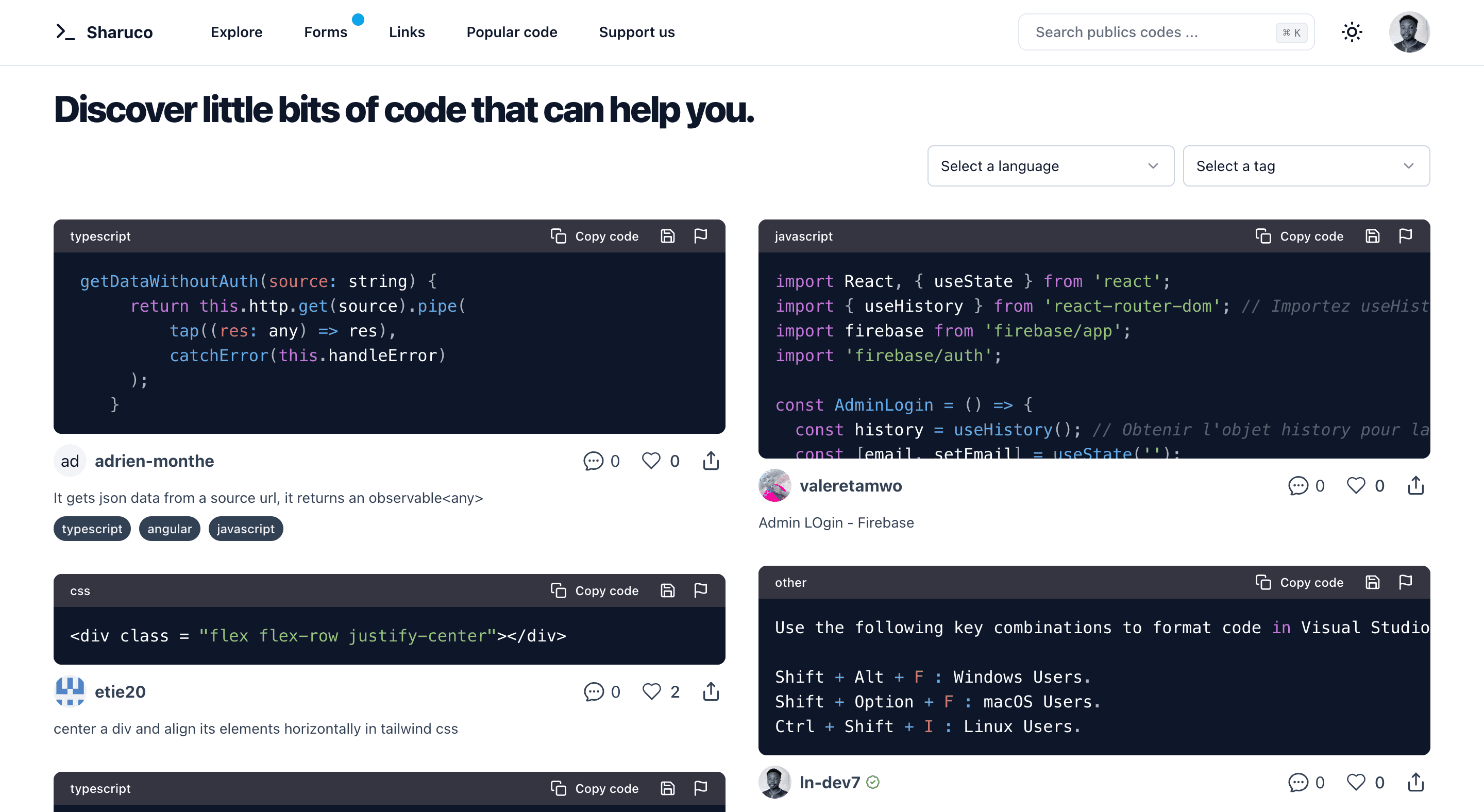Open the Select a language dropdown
Image resolution: width=1484 pixels, height=812 pixels.
pos(1050,166)
